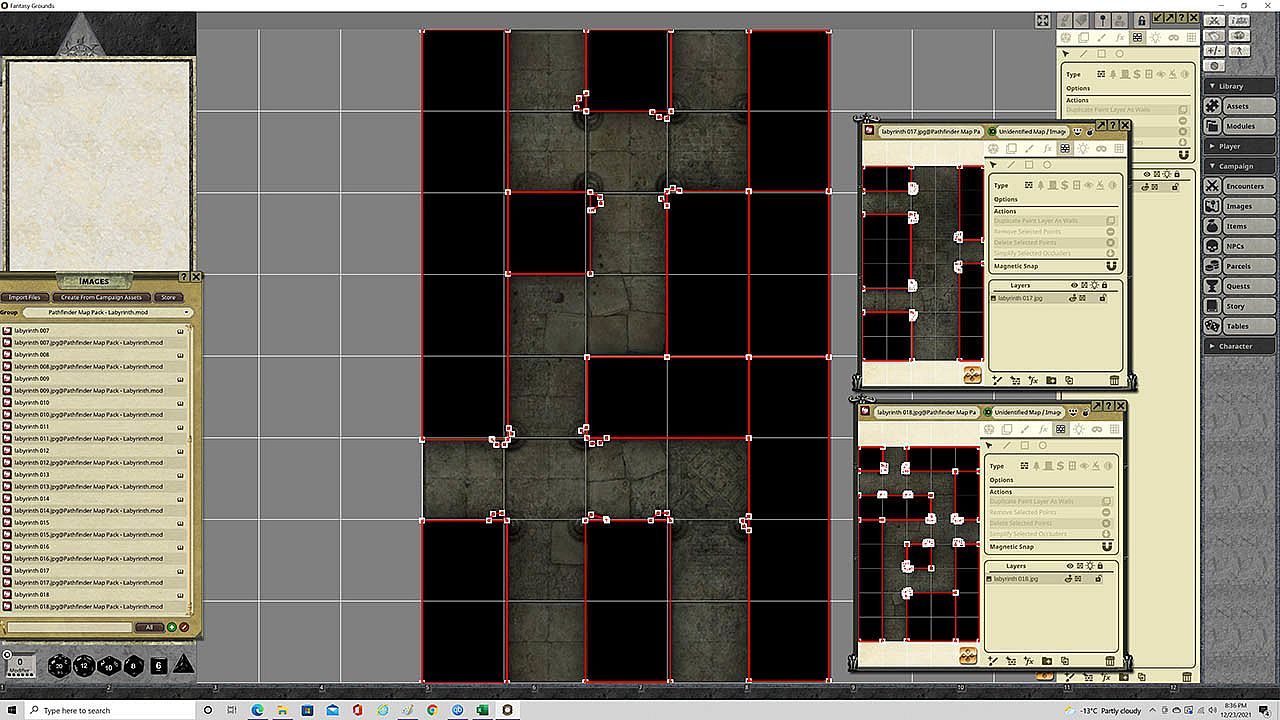The width and height of the screenshot is (1280, 720).
Task: Add a new image with green plus button
Action: tap(172, 627)
